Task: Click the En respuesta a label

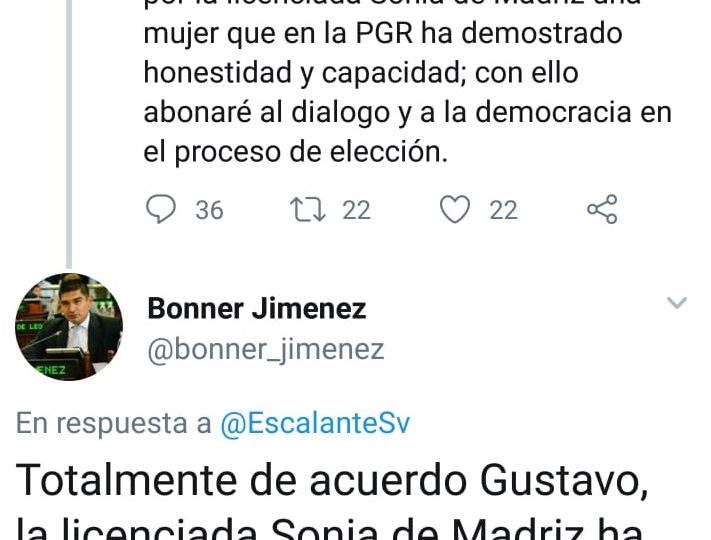Action: click(x=114, y=423)
